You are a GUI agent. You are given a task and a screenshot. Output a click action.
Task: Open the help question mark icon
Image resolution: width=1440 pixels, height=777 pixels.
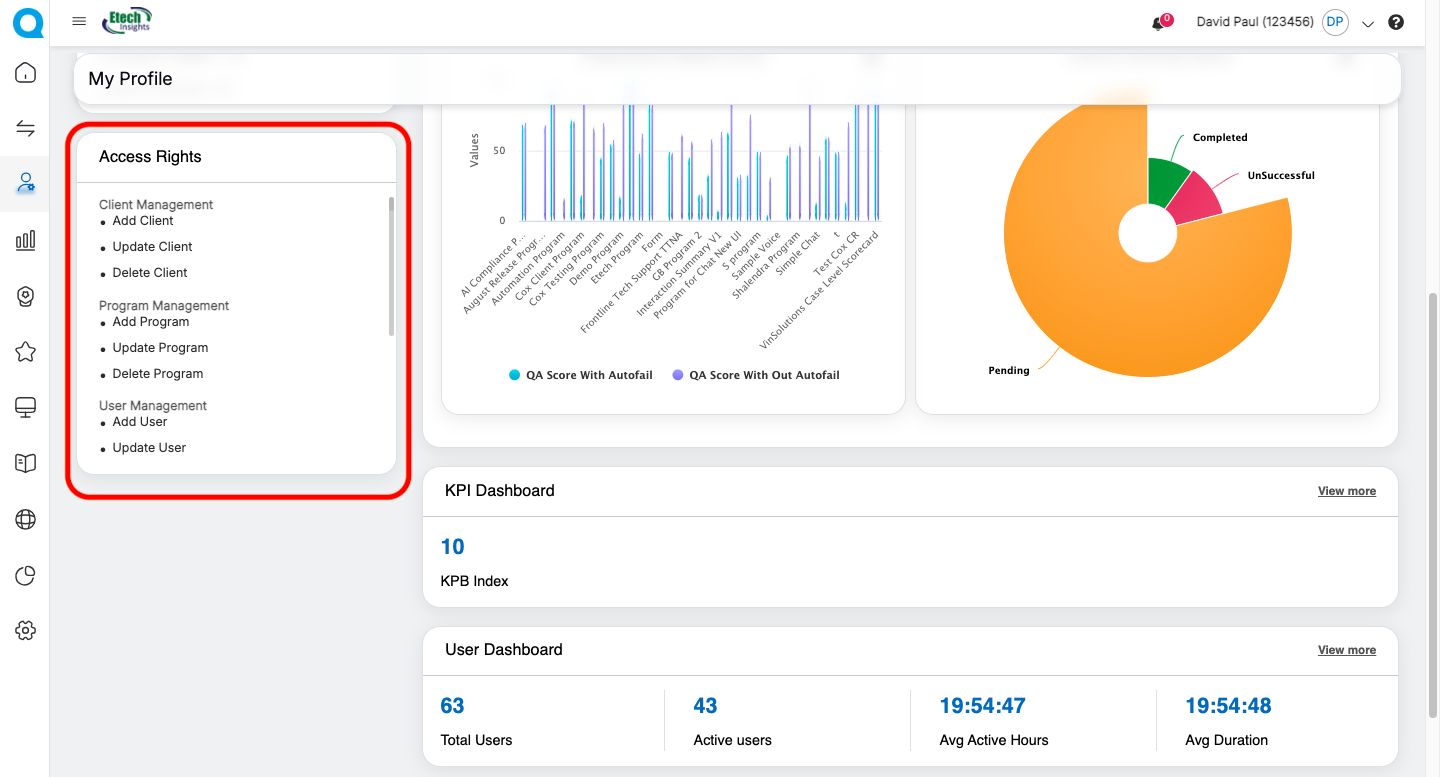1396,22
